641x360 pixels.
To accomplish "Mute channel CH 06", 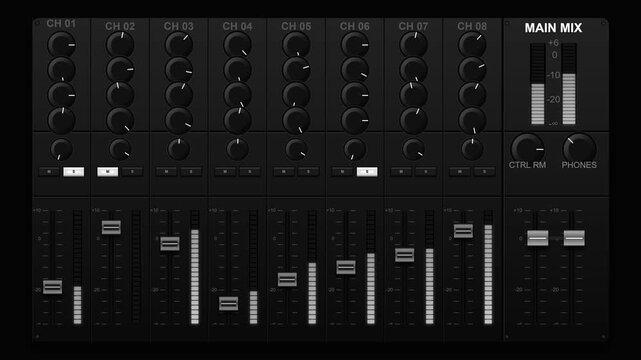I will 342,172.
